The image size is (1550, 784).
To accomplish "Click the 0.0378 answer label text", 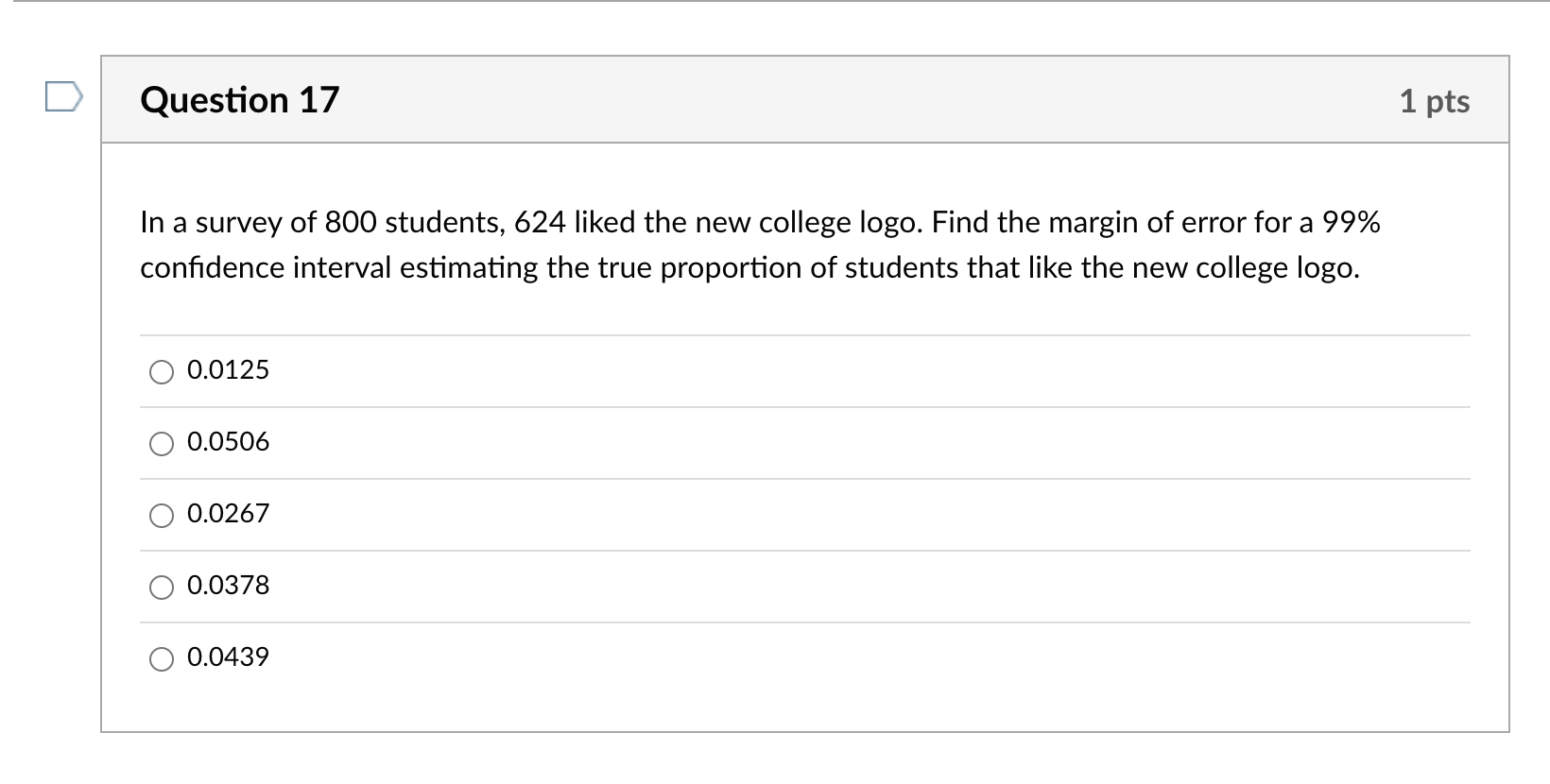I will (228, 585).
